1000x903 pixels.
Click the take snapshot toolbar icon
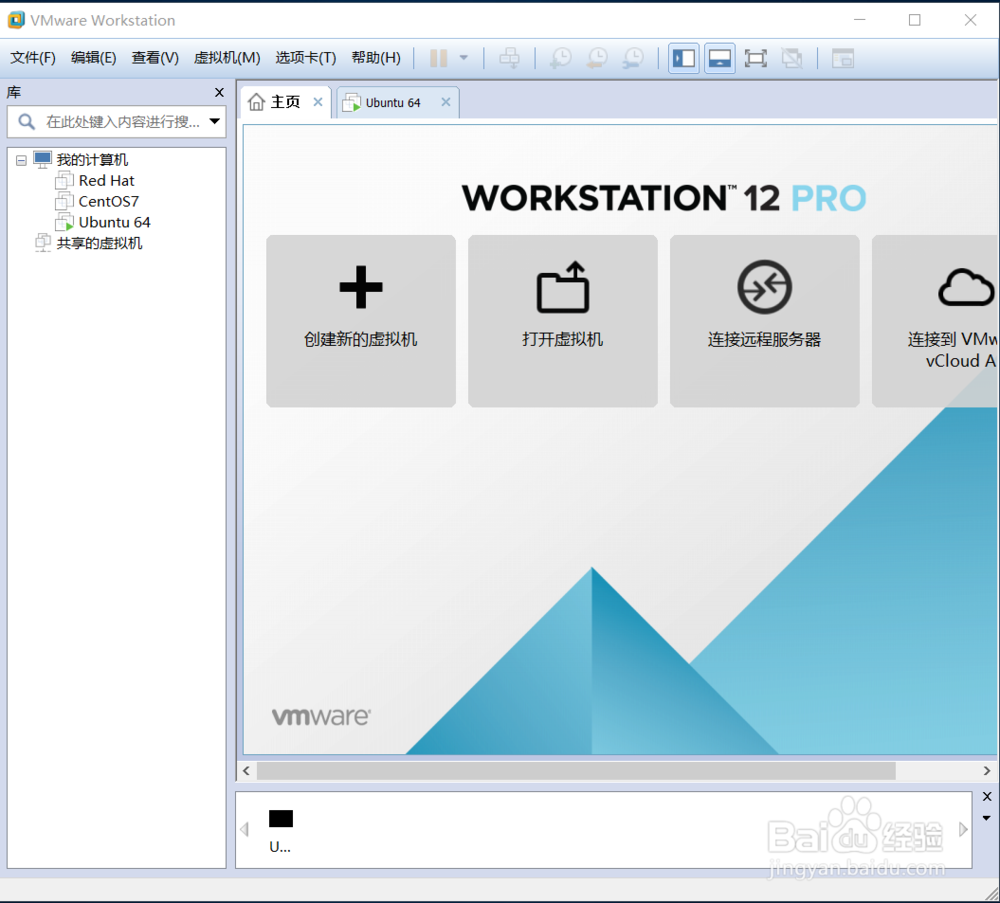tap(561, 59)
